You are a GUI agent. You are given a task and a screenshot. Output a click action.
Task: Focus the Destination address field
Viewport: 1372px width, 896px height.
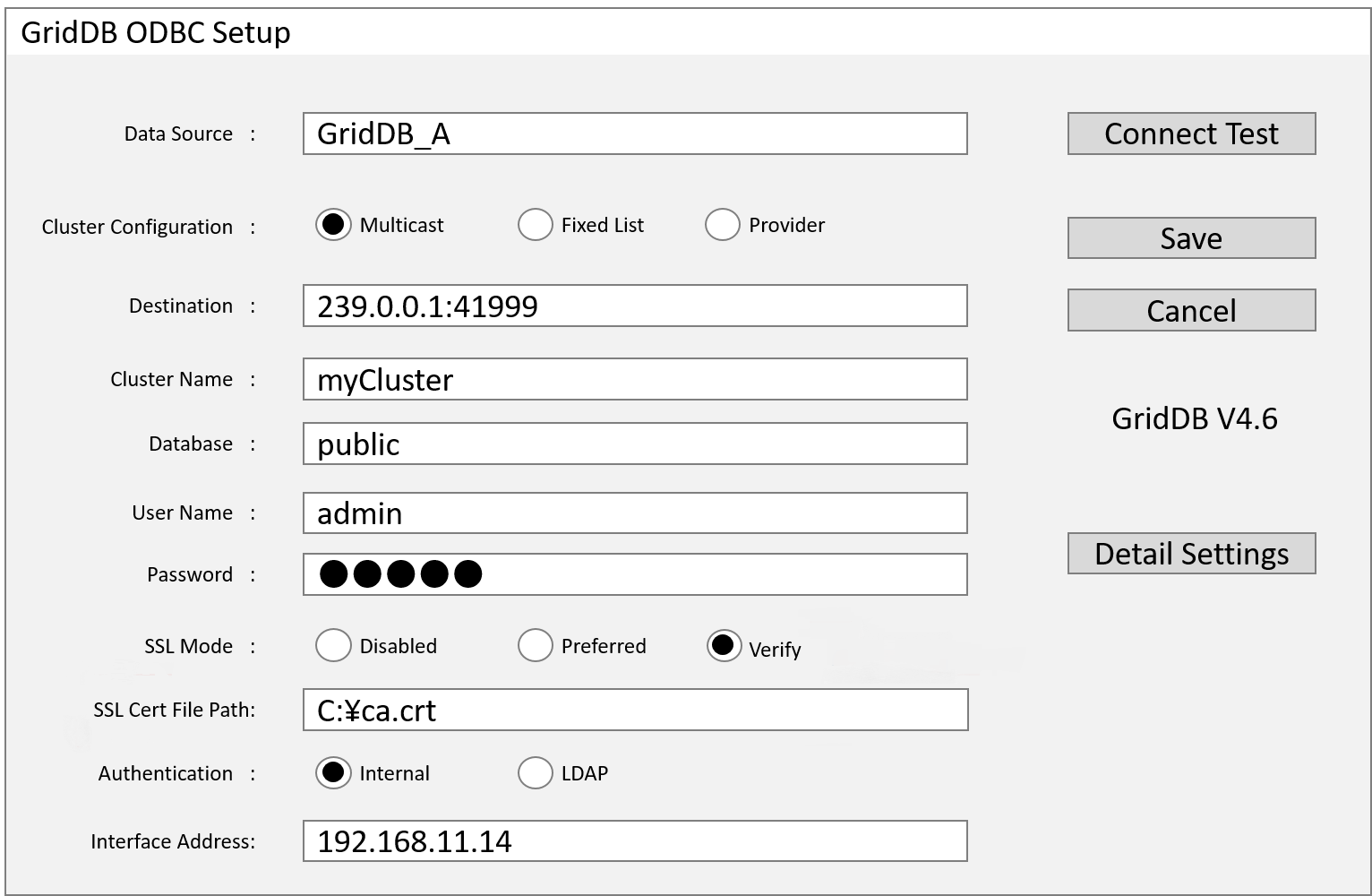pyautogui.click(x=634, y=306)
